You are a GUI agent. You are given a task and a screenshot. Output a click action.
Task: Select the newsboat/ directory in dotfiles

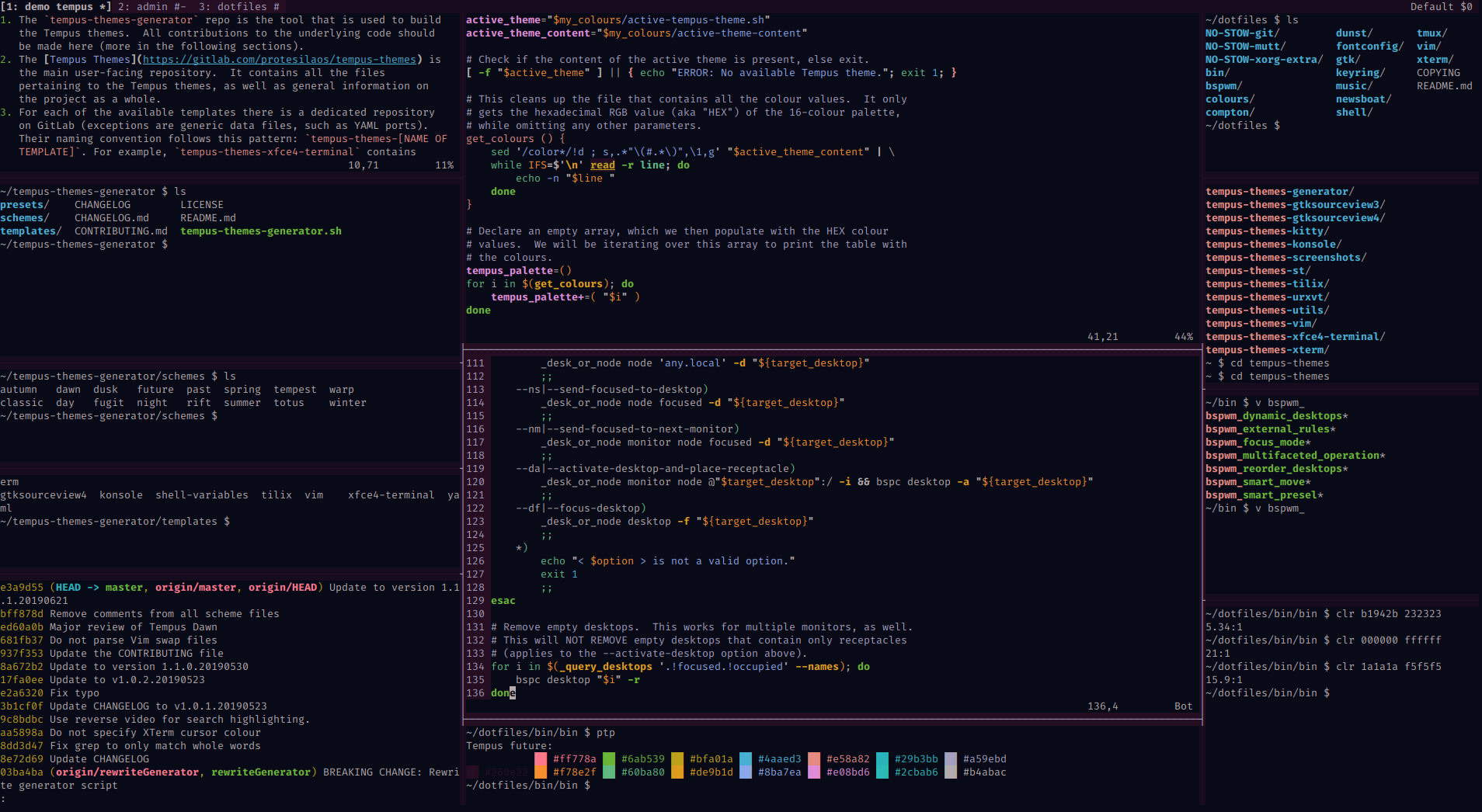[1364, 99]
